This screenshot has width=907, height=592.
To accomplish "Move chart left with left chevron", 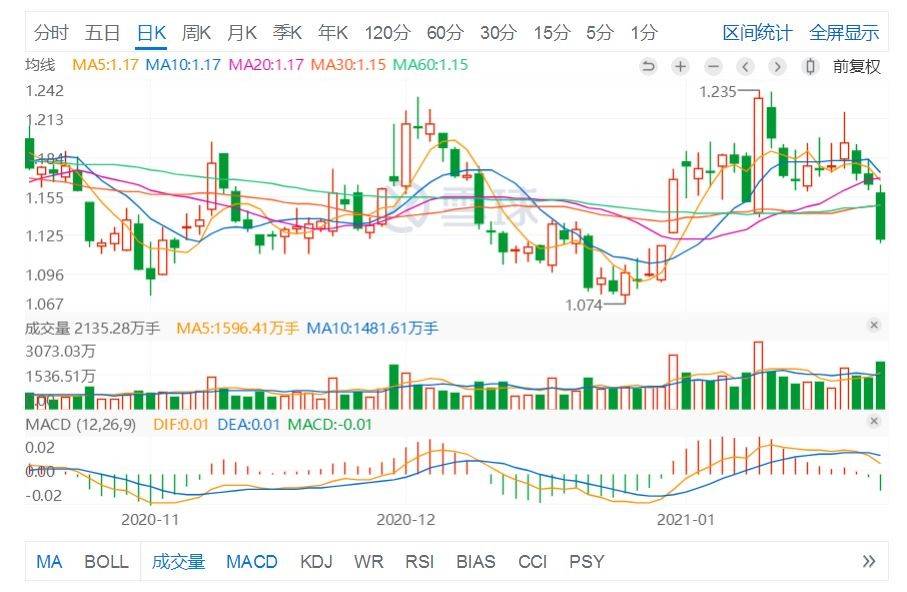I will pos(746,67).
